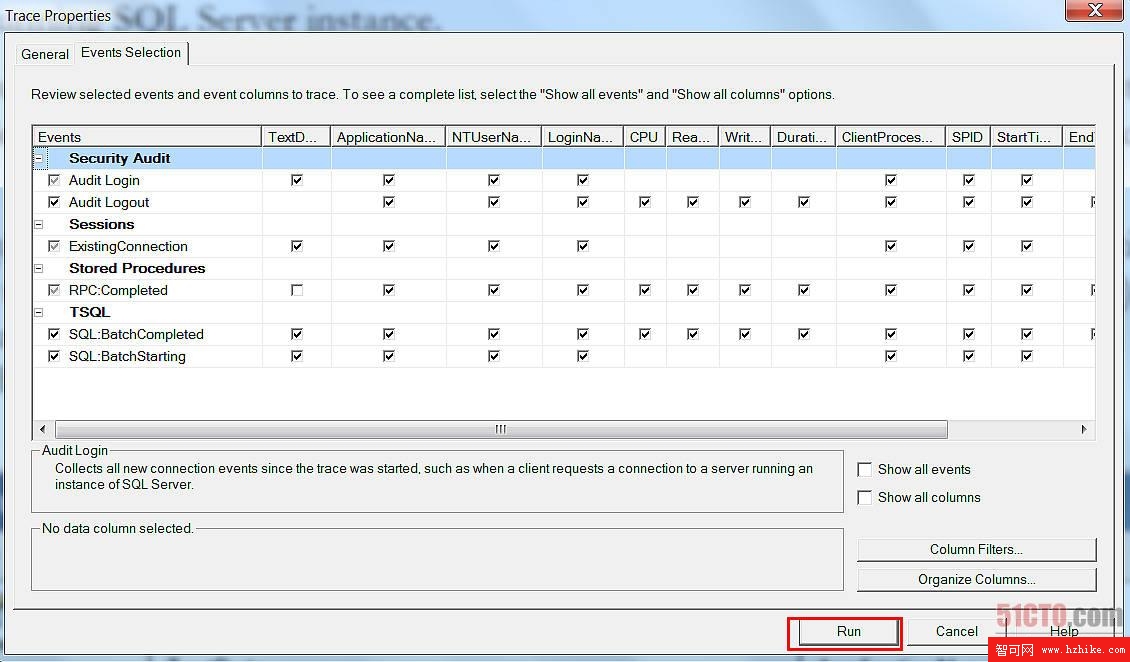Viewport: 1130px width, 662px height.
Task: Select the SQL:BatchCompleted event name
Action: coord(136,334)
